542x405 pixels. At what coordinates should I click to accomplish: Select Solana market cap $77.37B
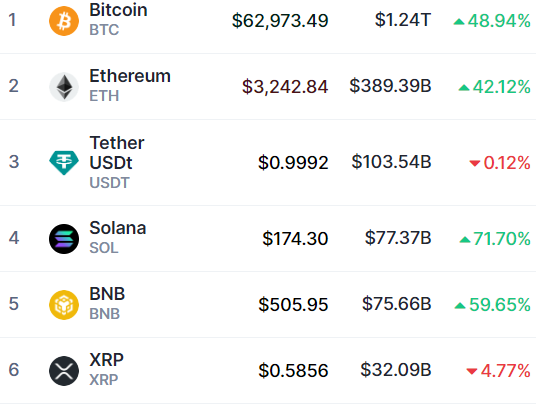[x=398, y=238]
